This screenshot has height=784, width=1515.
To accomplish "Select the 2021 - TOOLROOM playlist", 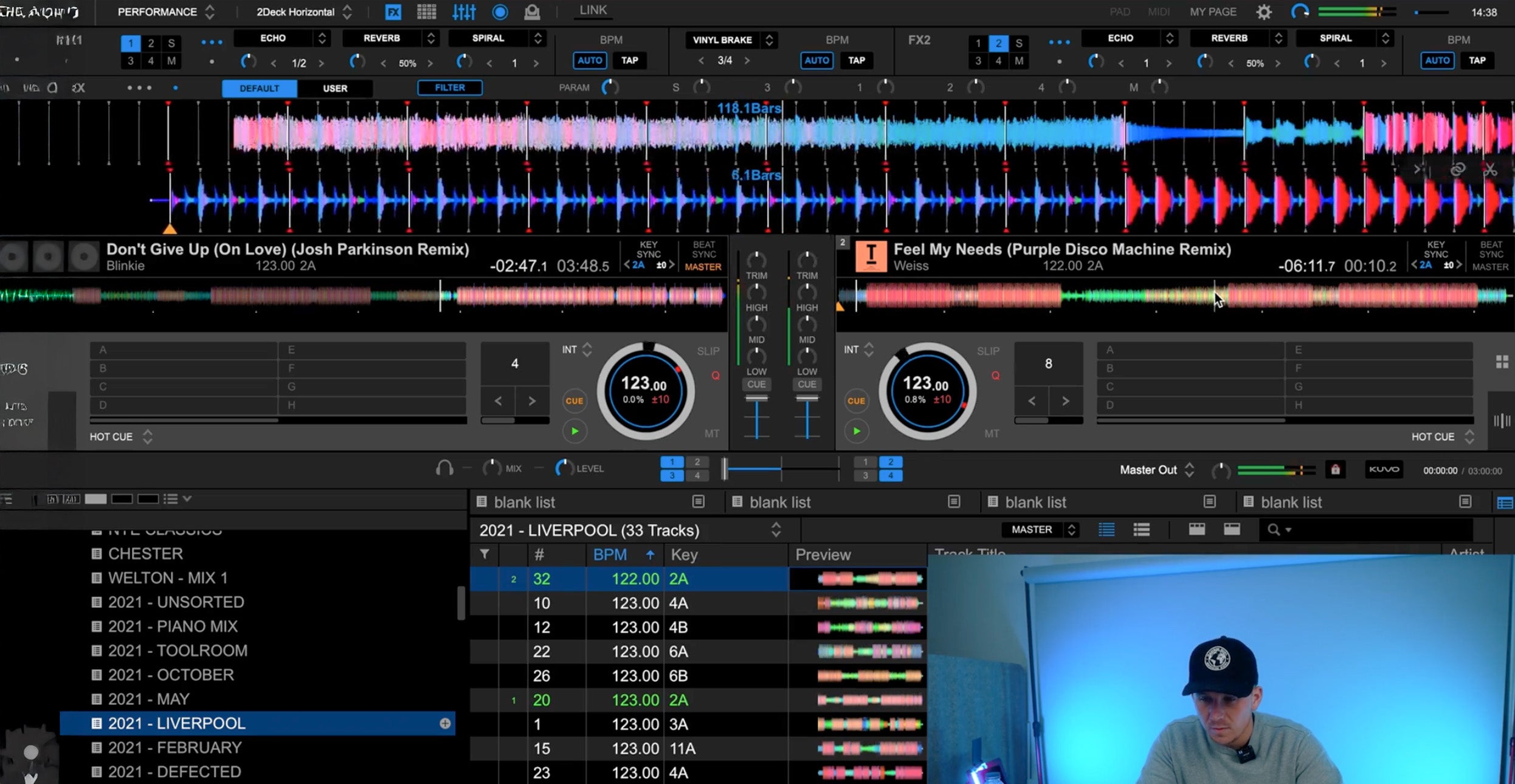I will pyautogui.click(x=178, y=650).
